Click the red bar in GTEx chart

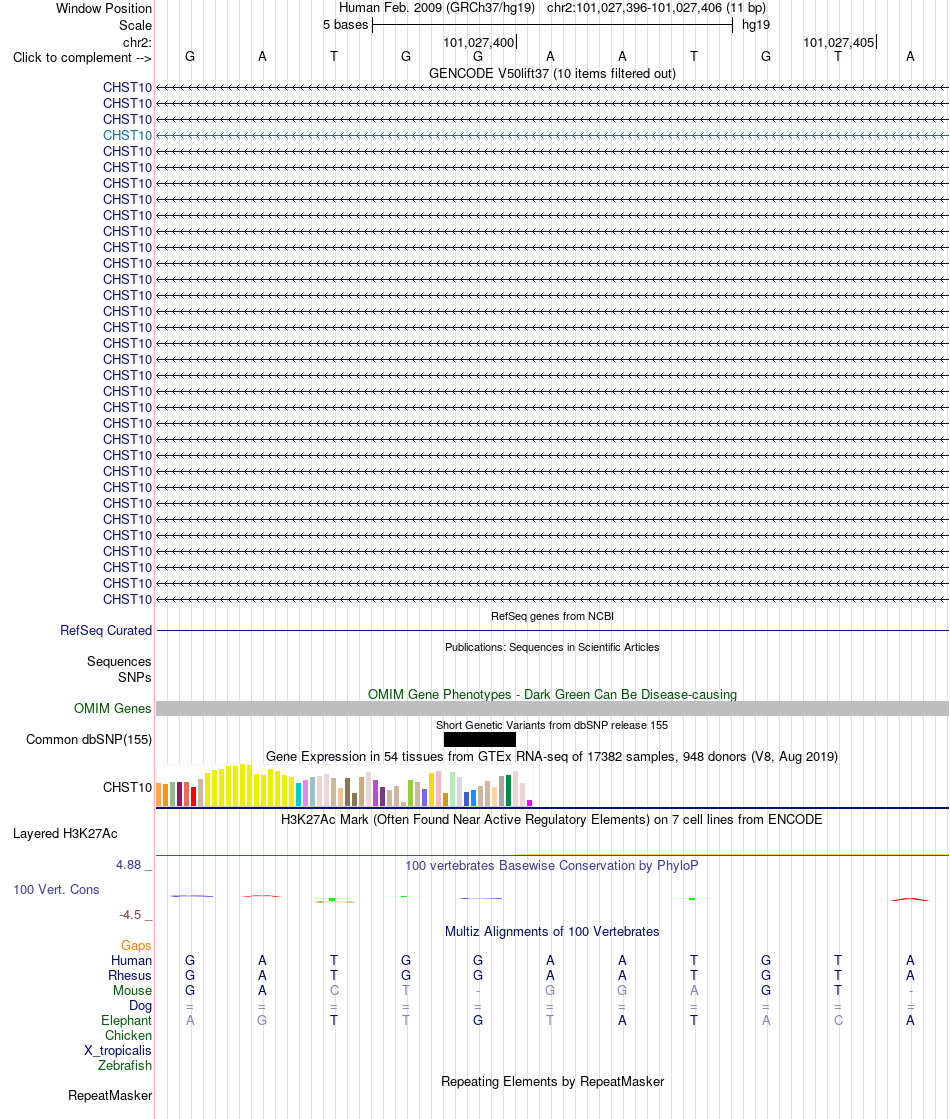[x=193, y=796]
